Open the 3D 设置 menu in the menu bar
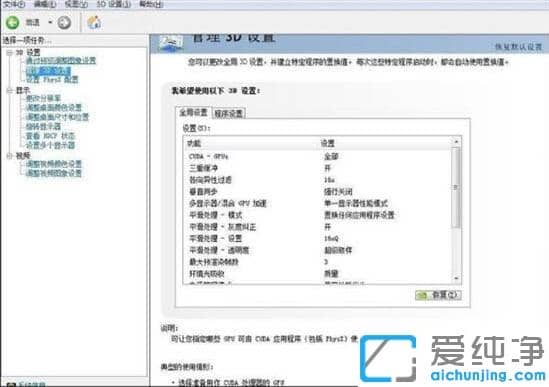Viewport: 549px width, 387px height. tap(113, 4)
